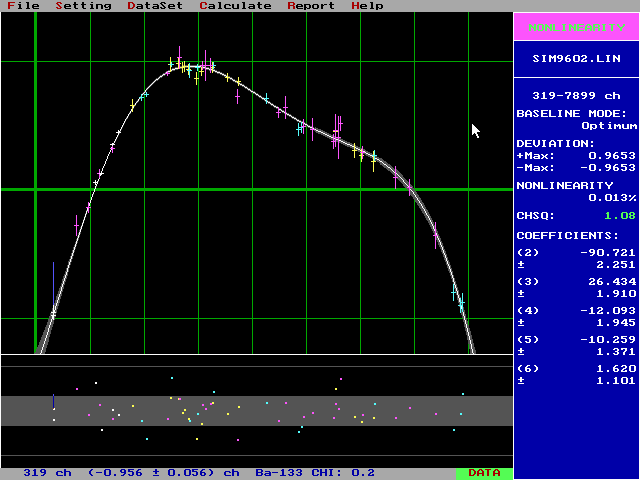640x480 pixels.
Task: Click the NONLINEARITY label in the side panel
Action: tap(564, 186)
